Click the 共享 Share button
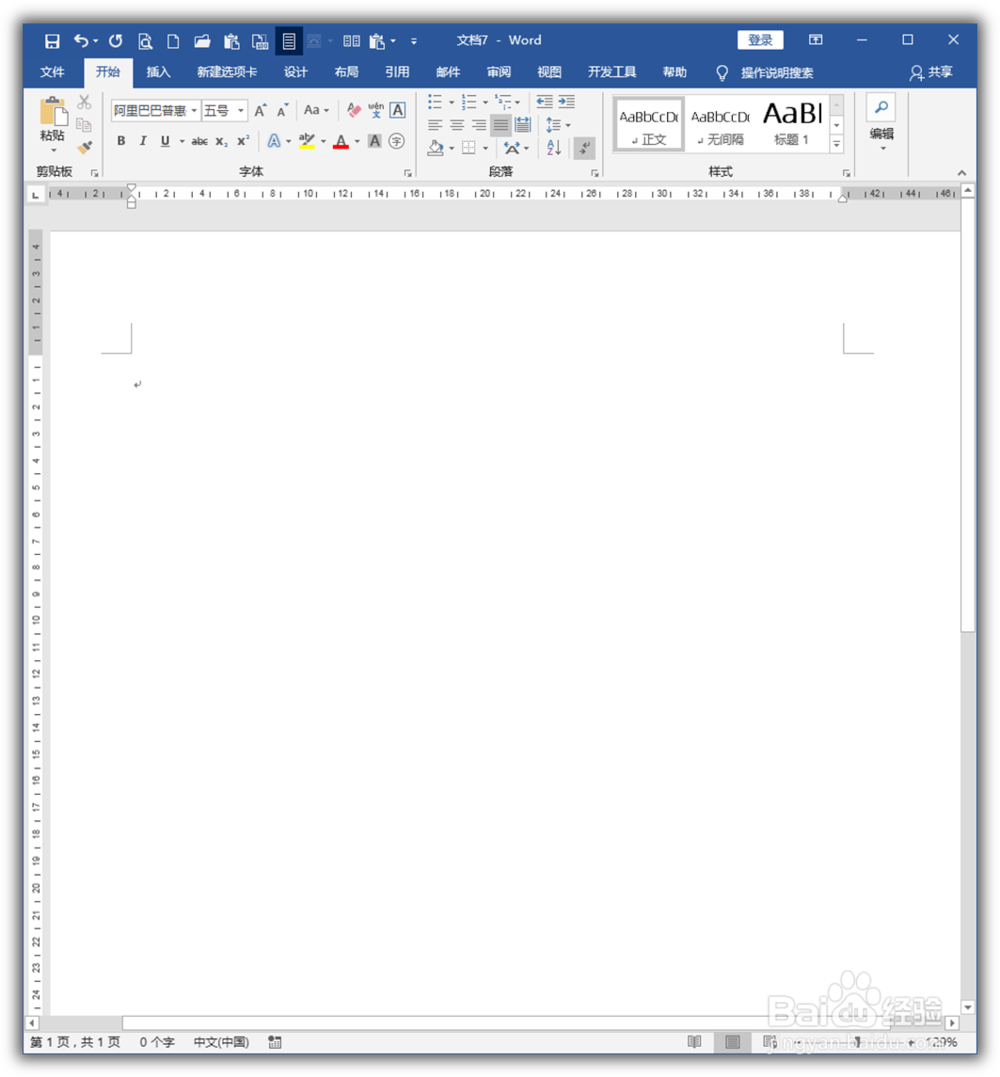The height and width of the screenshot is (1077, 1000). [931, 72]
